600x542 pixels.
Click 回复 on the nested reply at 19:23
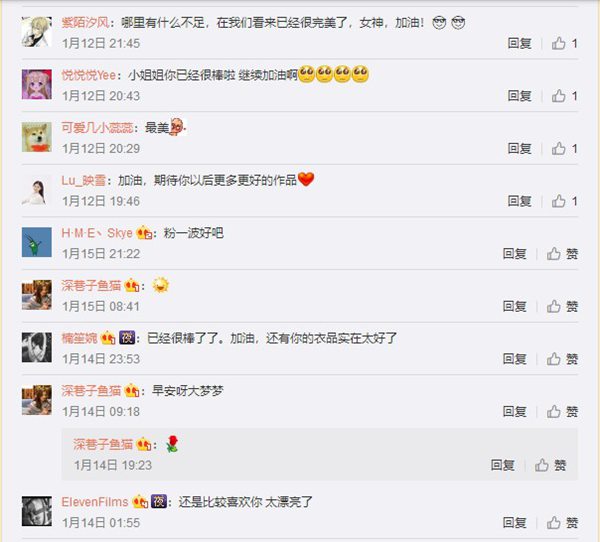click(502, 465)
